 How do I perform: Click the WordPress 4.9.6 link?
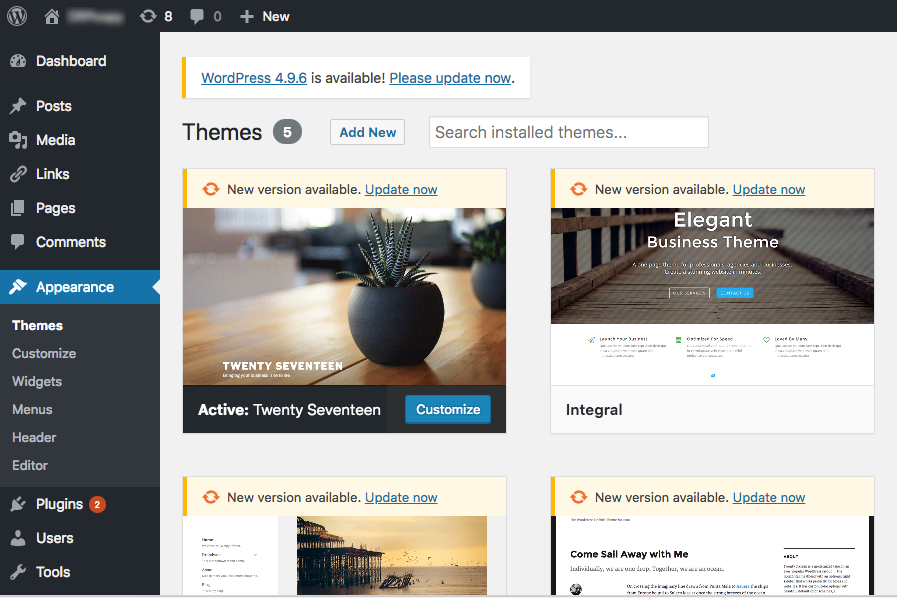click(x=254, y=78)
